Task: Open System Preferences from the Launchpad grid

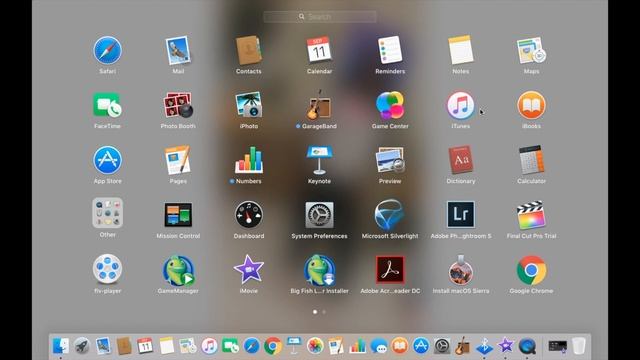Action: click(x=319, y=215)
